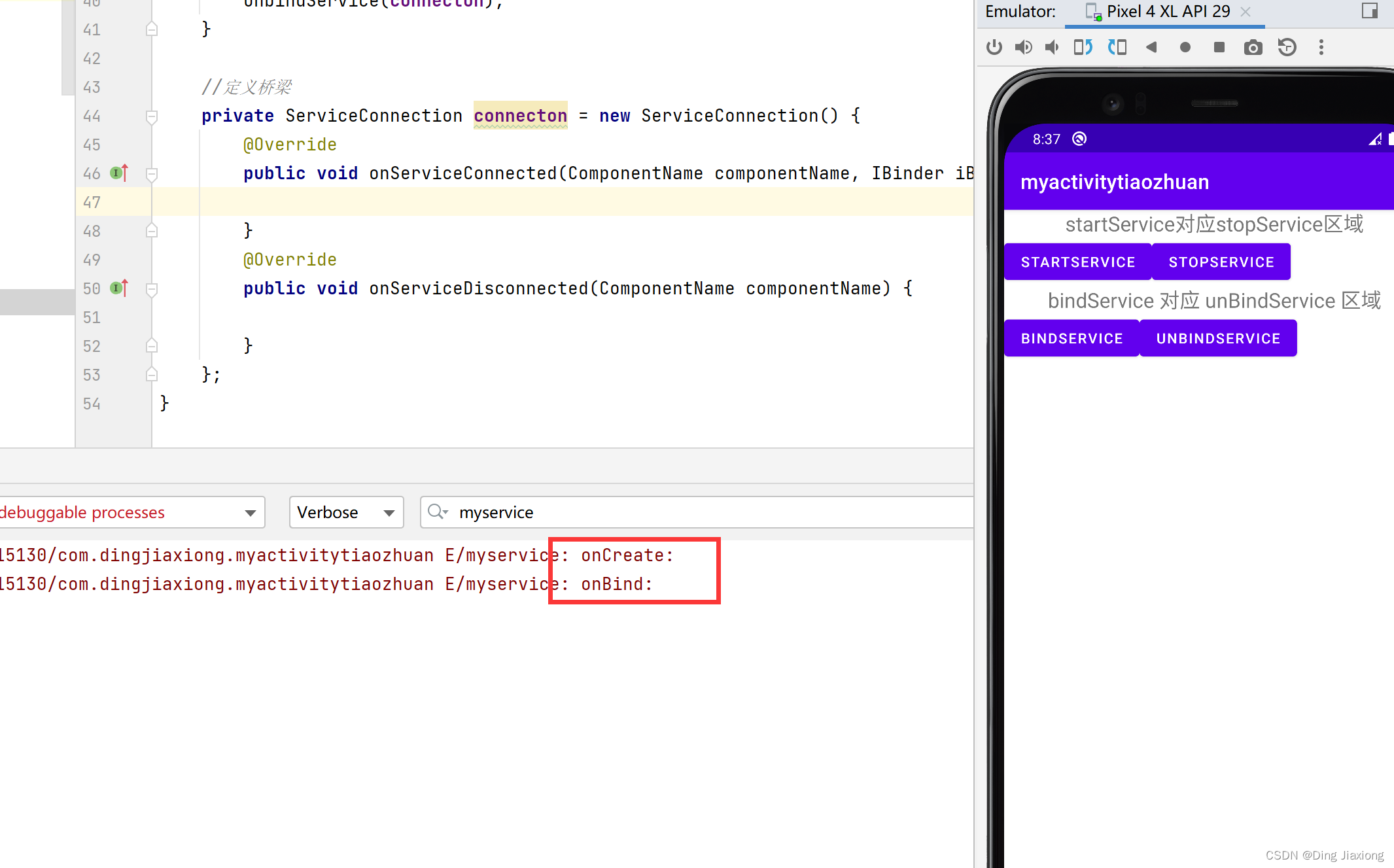Click the fold end marker at line 53

point(152,374)
